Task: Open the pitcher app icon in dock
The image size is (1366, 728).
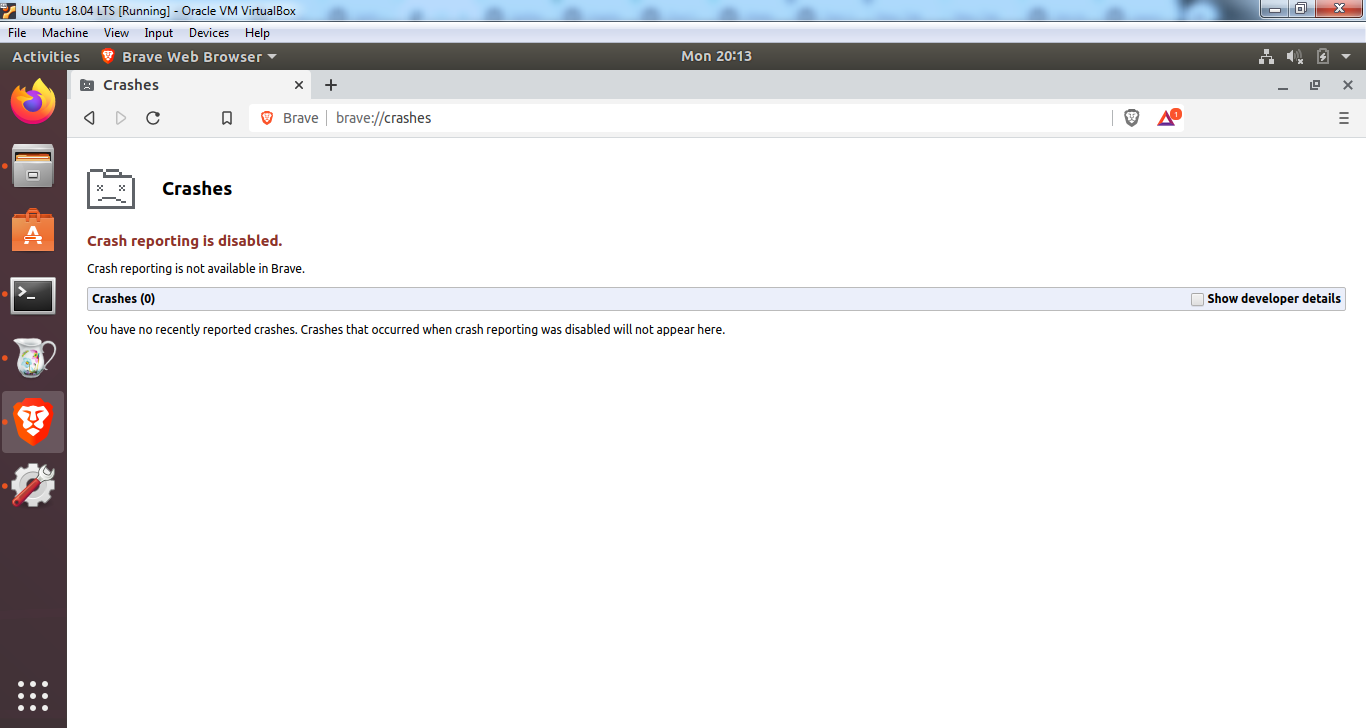Action: 33,358
